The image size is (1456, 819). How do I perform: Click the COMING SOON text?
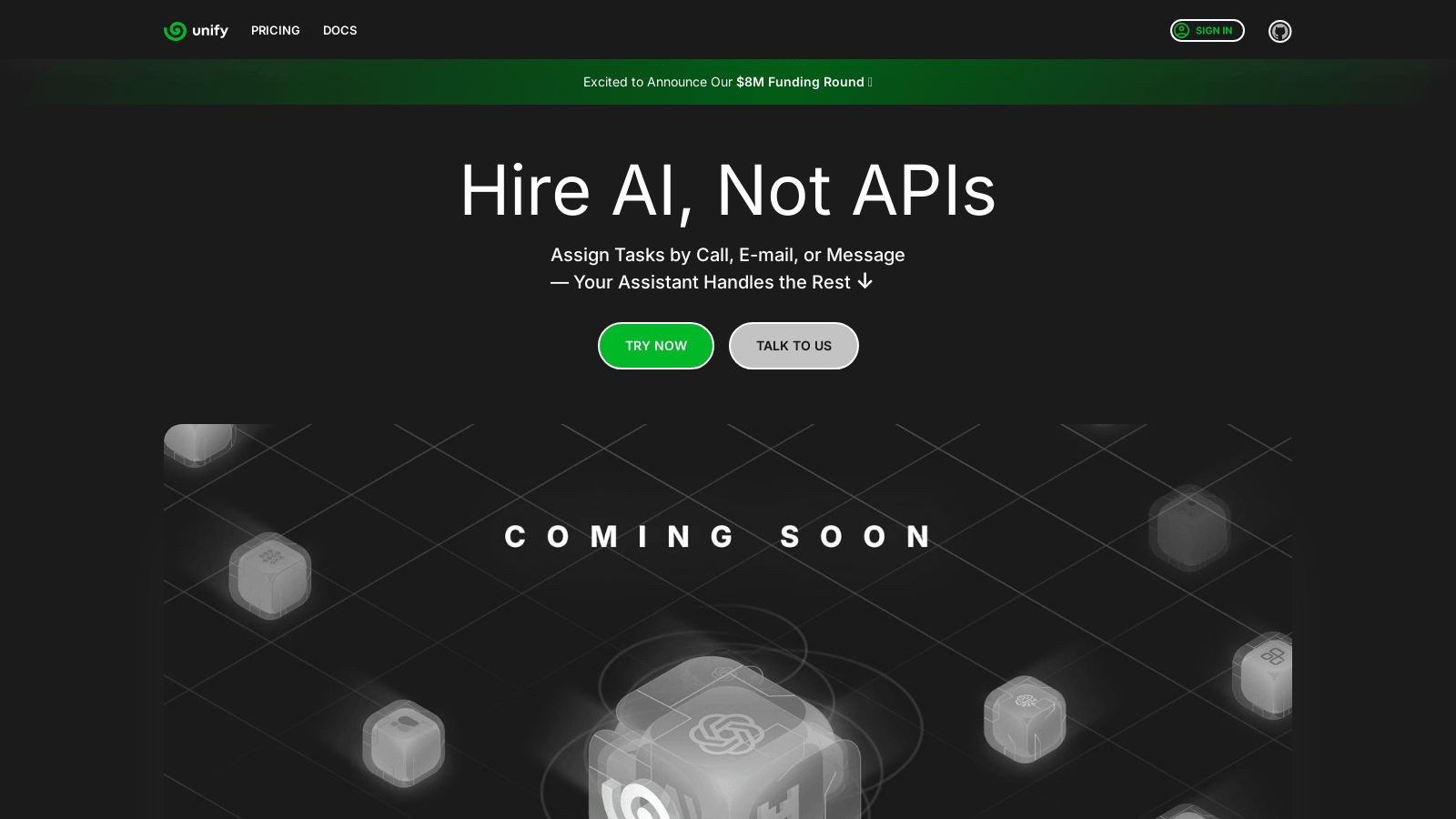718,537
